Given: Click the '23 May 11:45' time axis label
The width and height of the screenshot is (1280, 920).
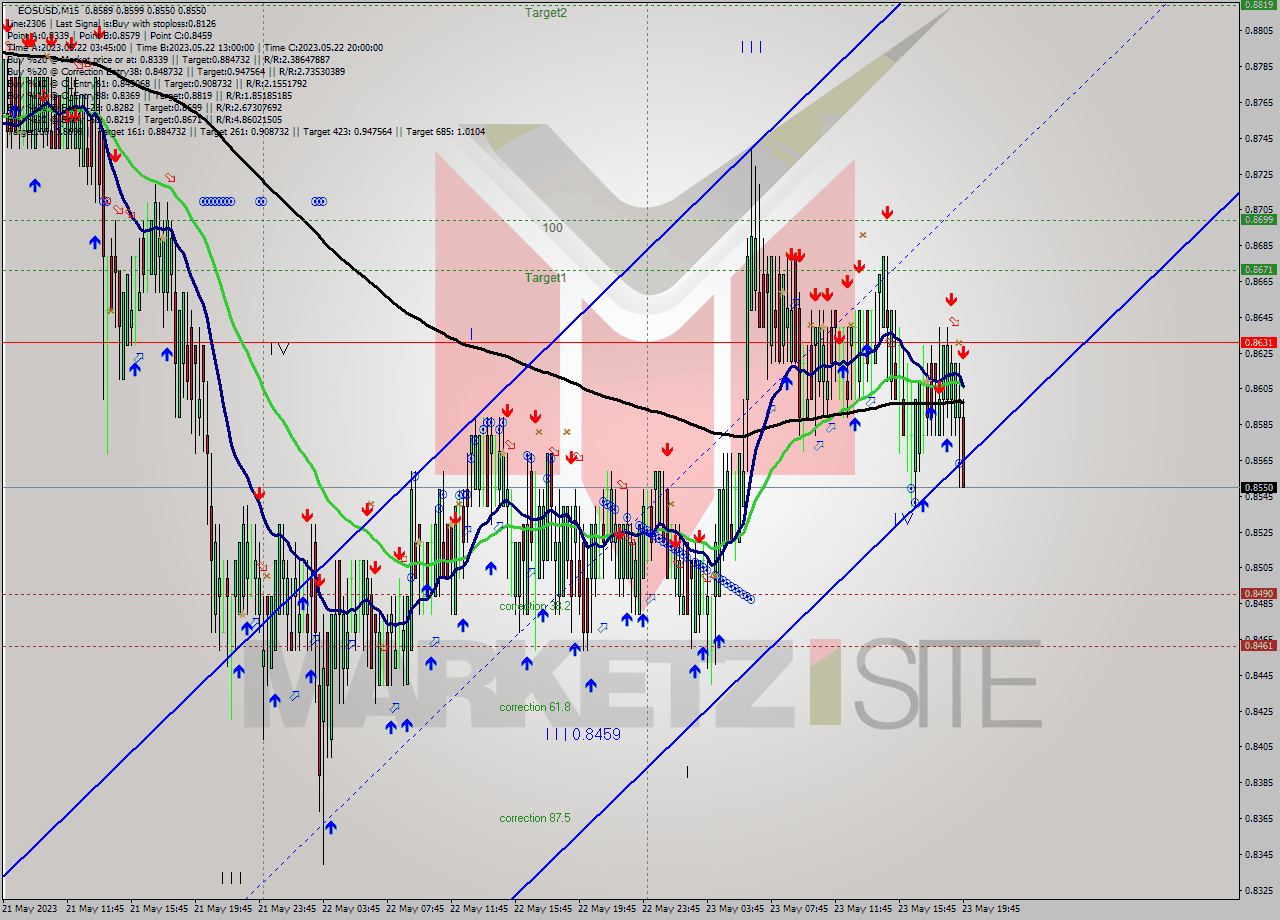Looking at the screenshot, I should click(x=863, y=909).
